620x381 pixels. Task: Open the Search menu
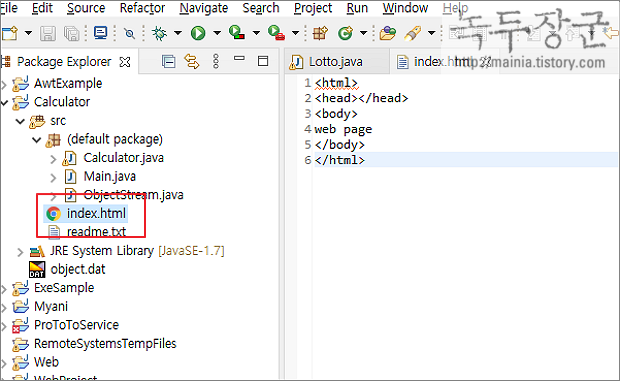coord(261,8)
